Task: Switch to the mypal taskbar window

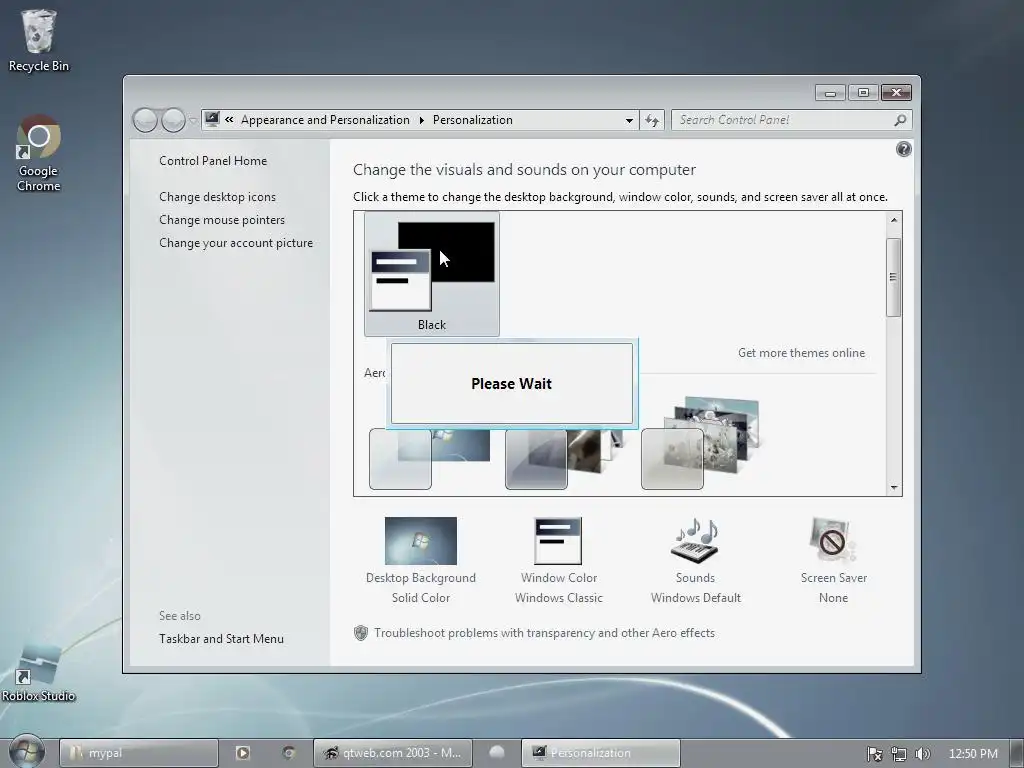Action: [x=138, y=753]
